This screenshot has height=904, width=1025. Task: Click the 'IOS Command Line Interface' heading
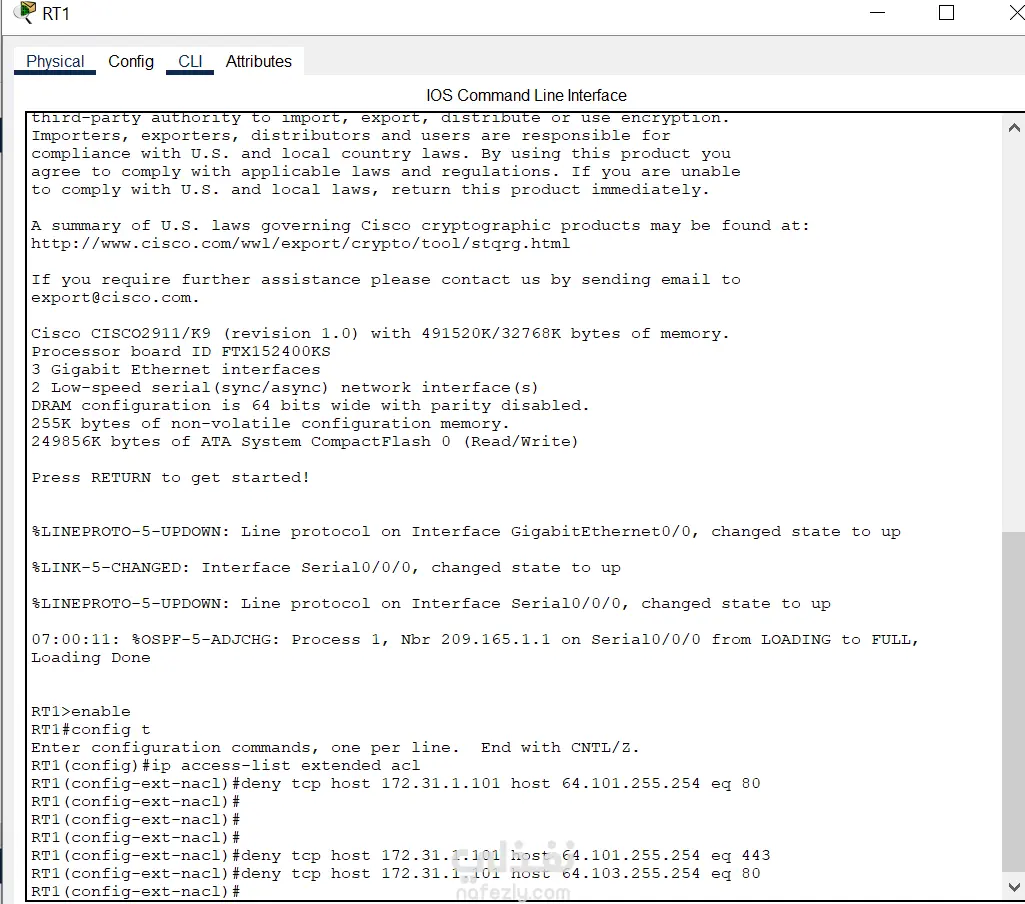coord(526,95)
